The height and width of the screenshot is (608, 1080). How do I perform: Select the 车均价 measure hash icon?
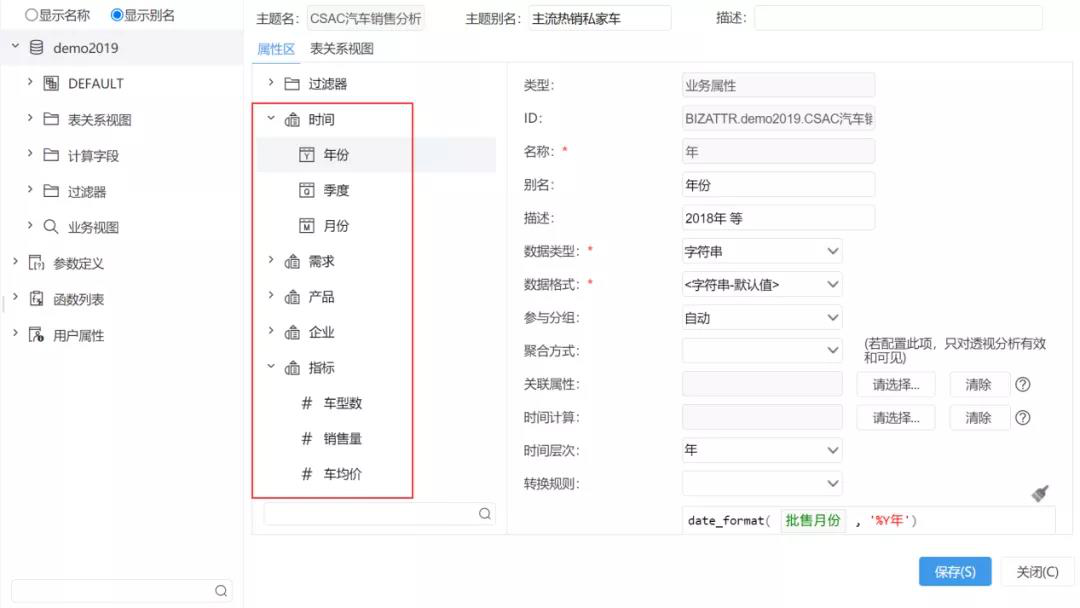click(x=307, y=474)
